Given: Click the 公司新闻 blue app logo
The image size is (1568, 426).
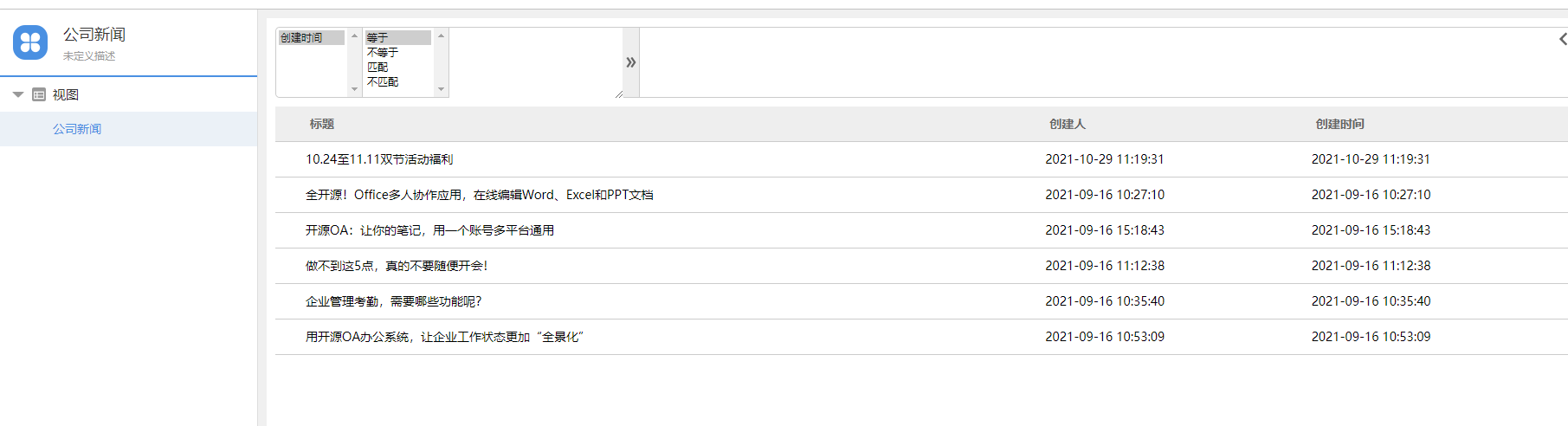Looking at the screenshot, I should 30,42.
